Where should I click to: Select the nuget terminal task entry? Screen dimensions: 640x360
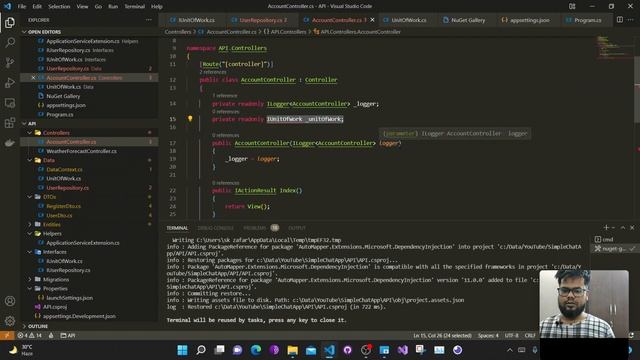tap(613, 248)
